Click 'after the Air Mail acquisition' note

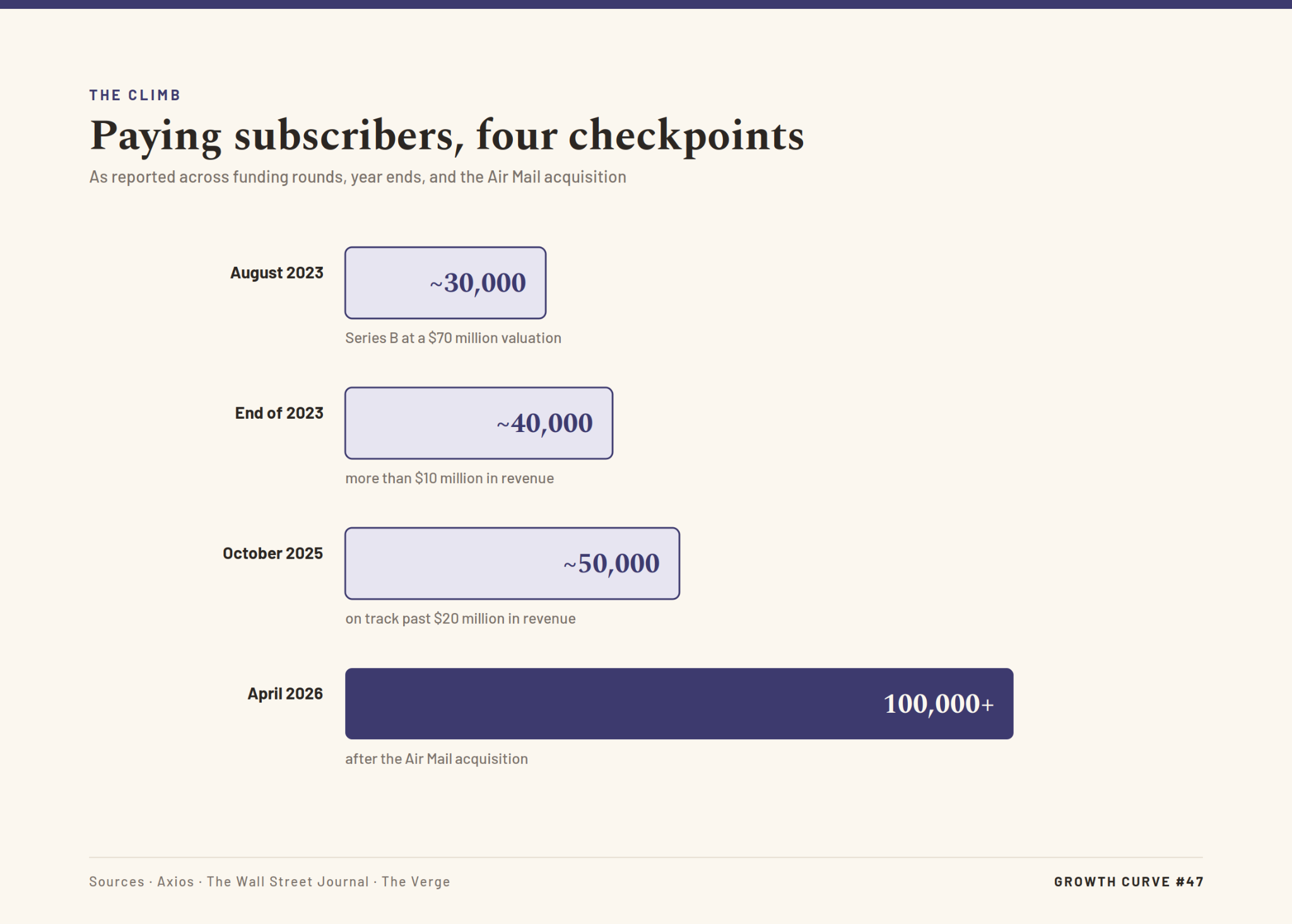(437, 759)
